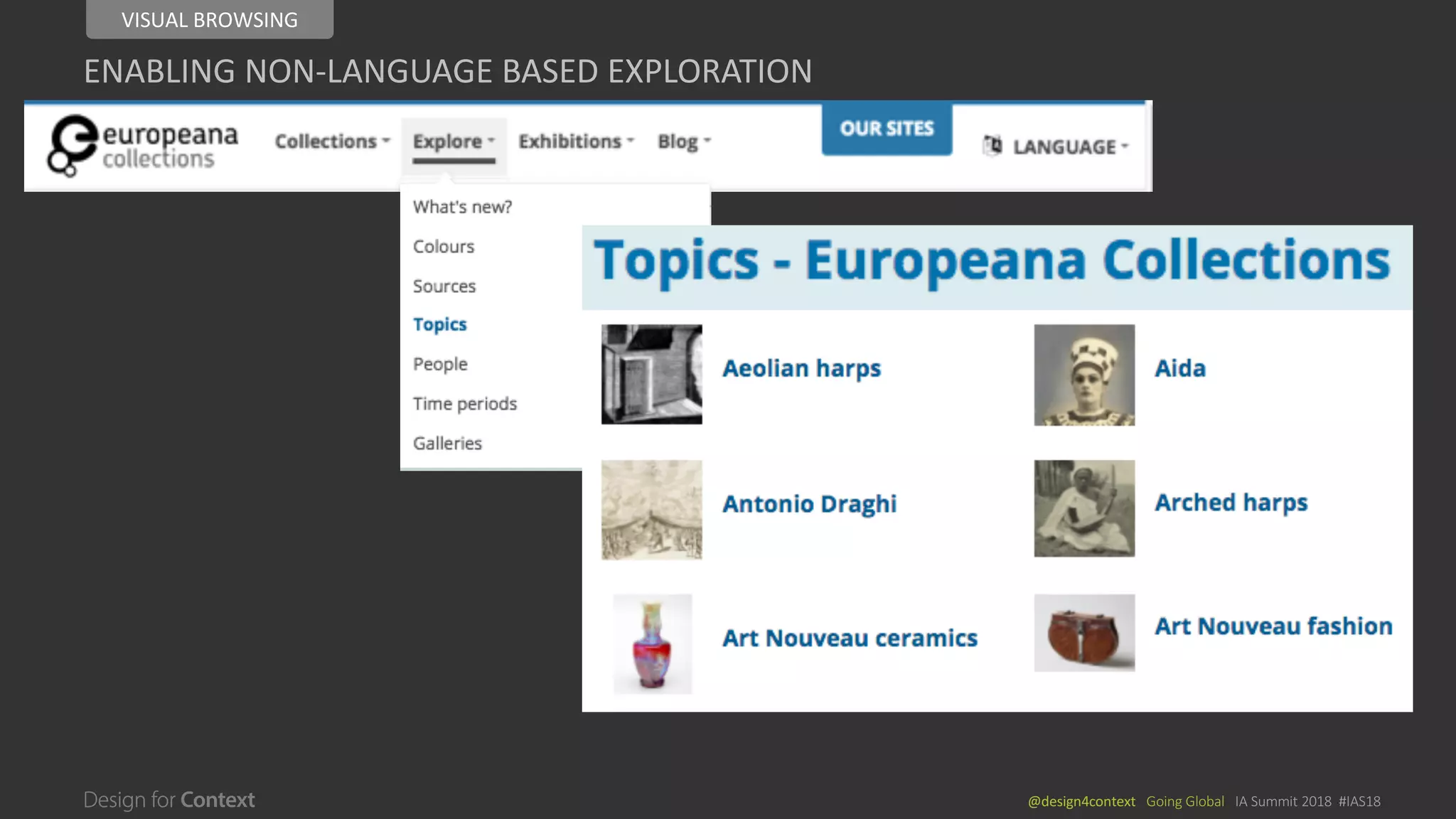
Task: Click the Art Nouveau ceramics vase thumbnail
Action: point(653,644)
